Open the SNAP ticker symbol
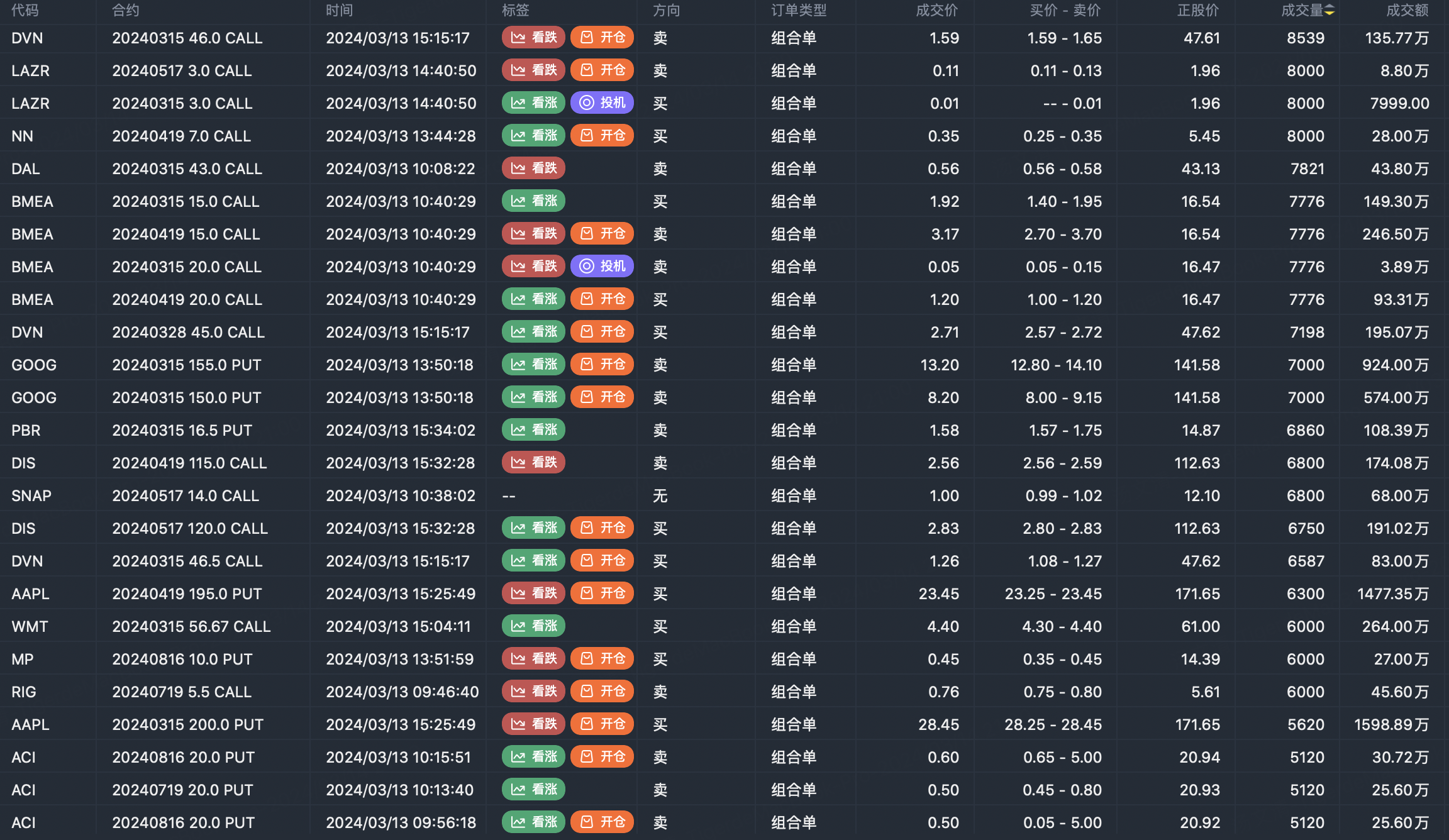Screen dimensions: 1449x840 (31, 496)
